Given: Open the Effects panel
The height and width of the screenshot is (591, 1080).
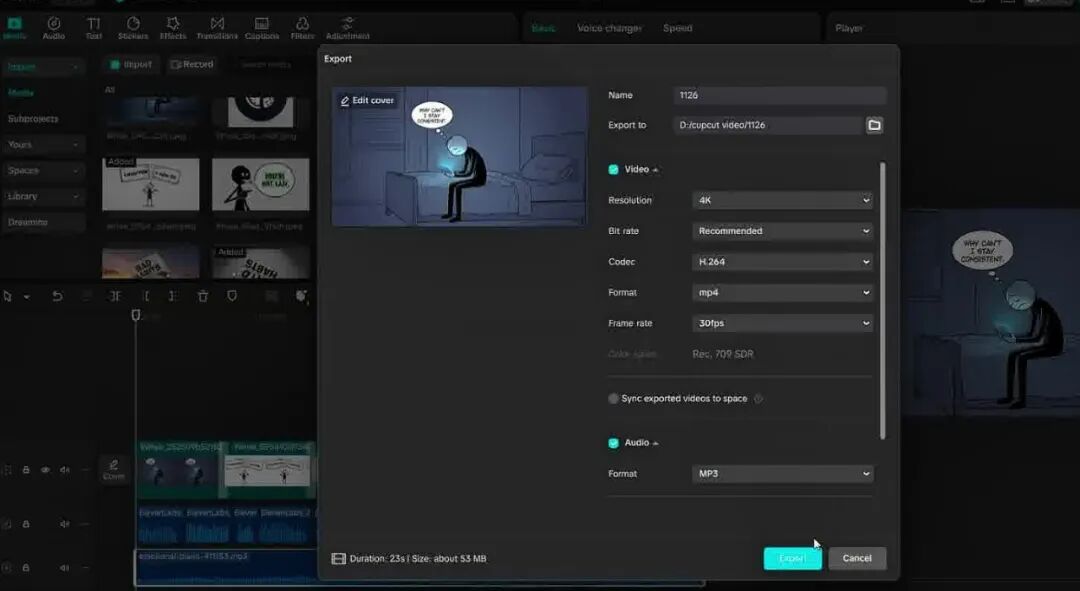Looking at the screenshot, I should pos(173,27).
